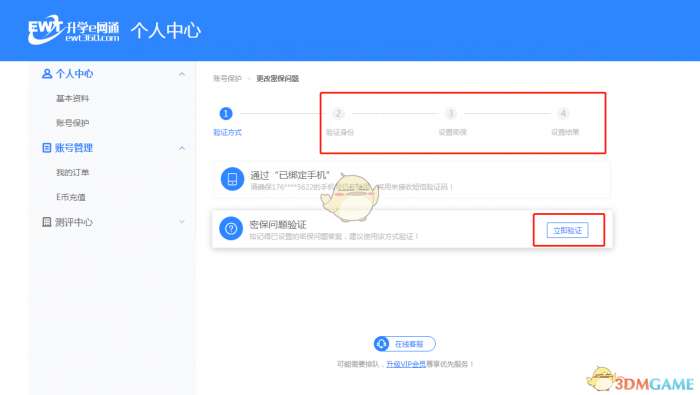Click the EWT 升学e网通 logo
Screen dimensions: 700x395
click(74, 30)
